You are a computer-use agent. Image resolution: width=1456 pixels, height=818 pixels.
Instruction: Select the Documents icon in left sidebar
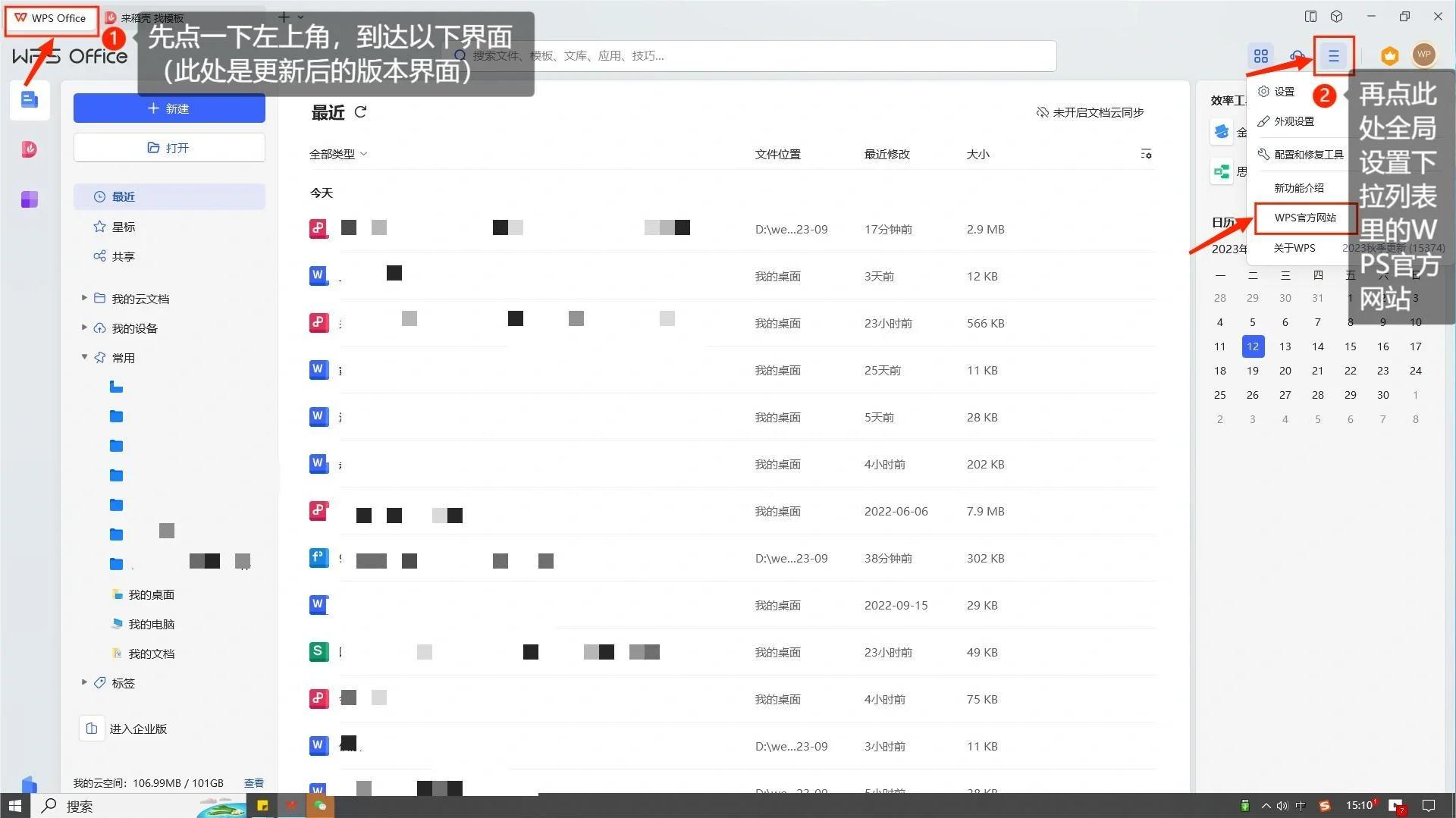coord(29,99)
